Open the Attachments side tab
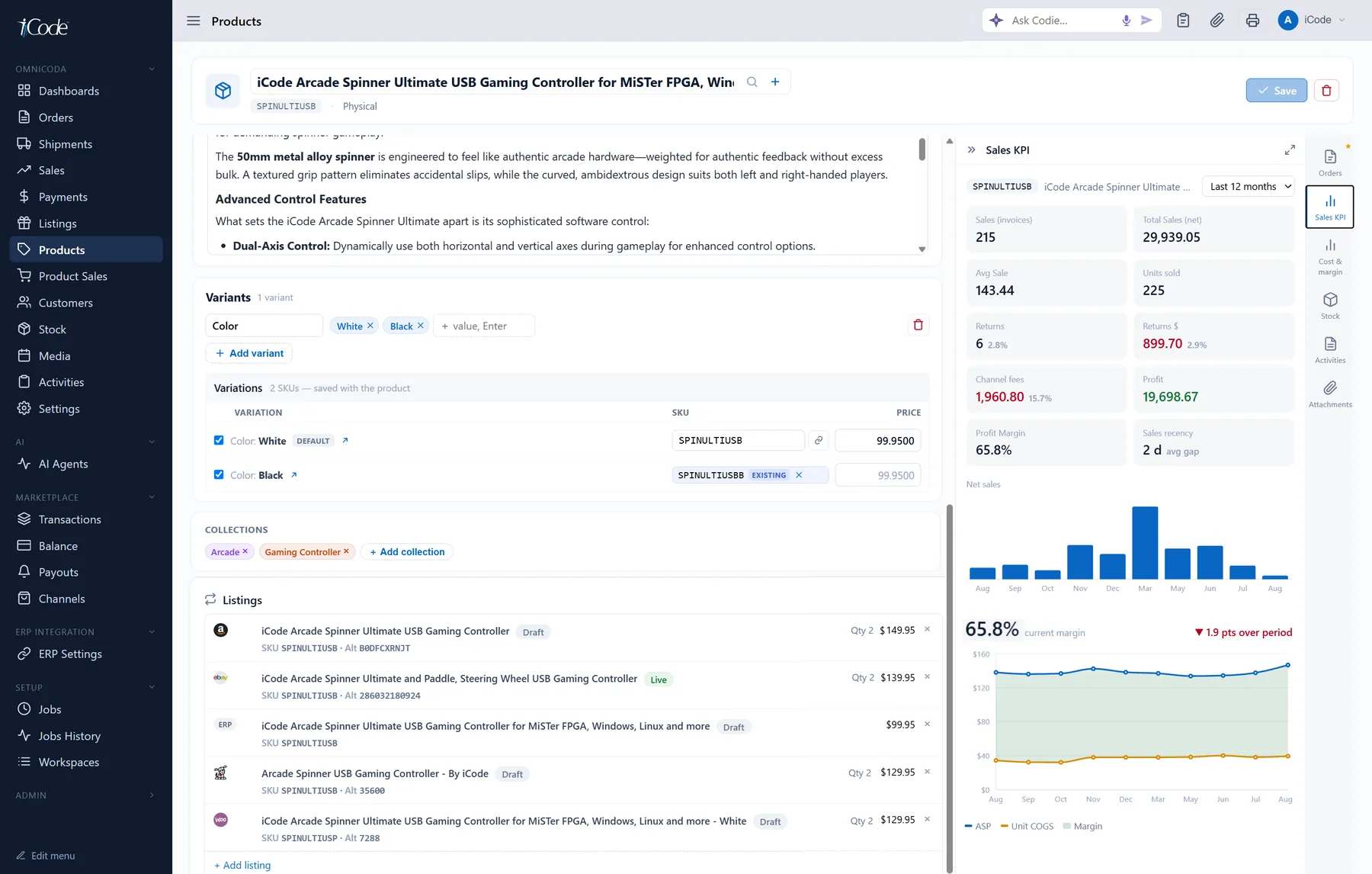Image resolution: width=1372 pixels, height=874 pixels. pos(1330,394)
